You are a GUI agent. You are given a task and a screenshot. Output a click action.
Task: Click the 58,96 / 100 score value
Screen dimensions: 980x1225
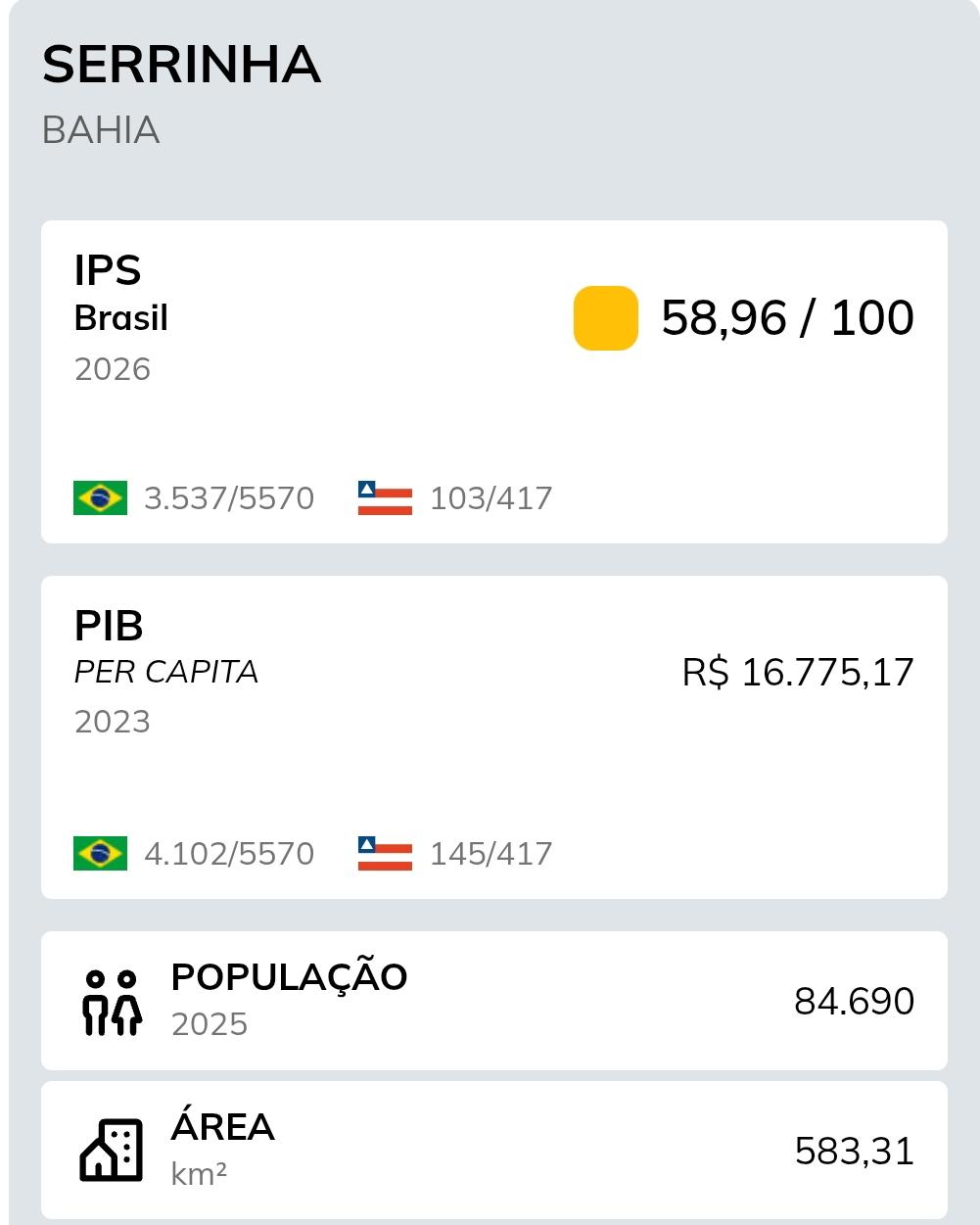[x=787, y=317]
